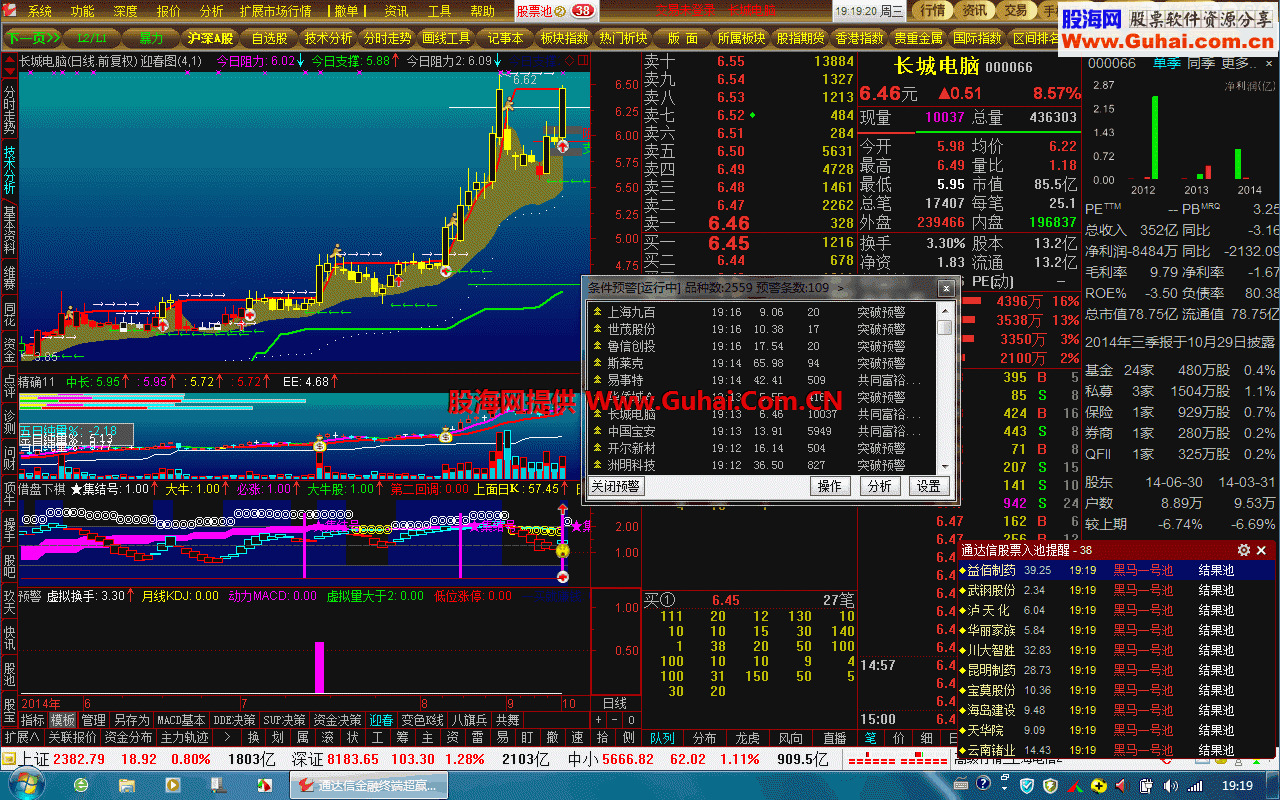The width and height of the screenshot is (1280, 800).
Task: Open the 系统 menu
Action: [40, 12]
